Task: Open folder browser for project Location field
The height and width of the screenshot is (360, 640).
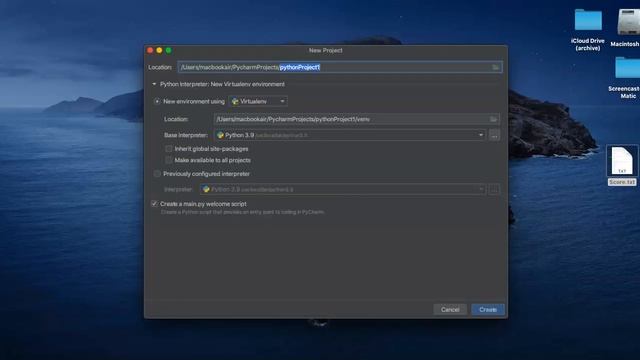Action: pos(496,67)
